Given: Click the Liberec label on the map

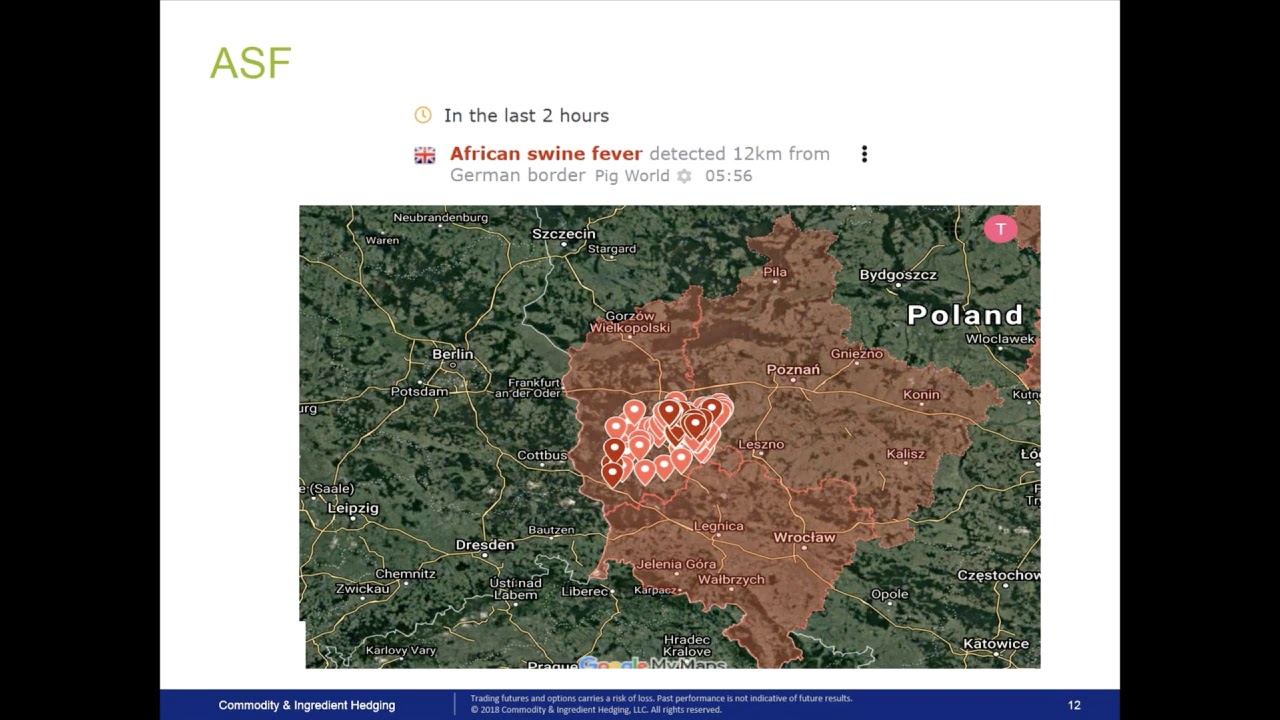Looking at the screenshot, I should point(585,591).
